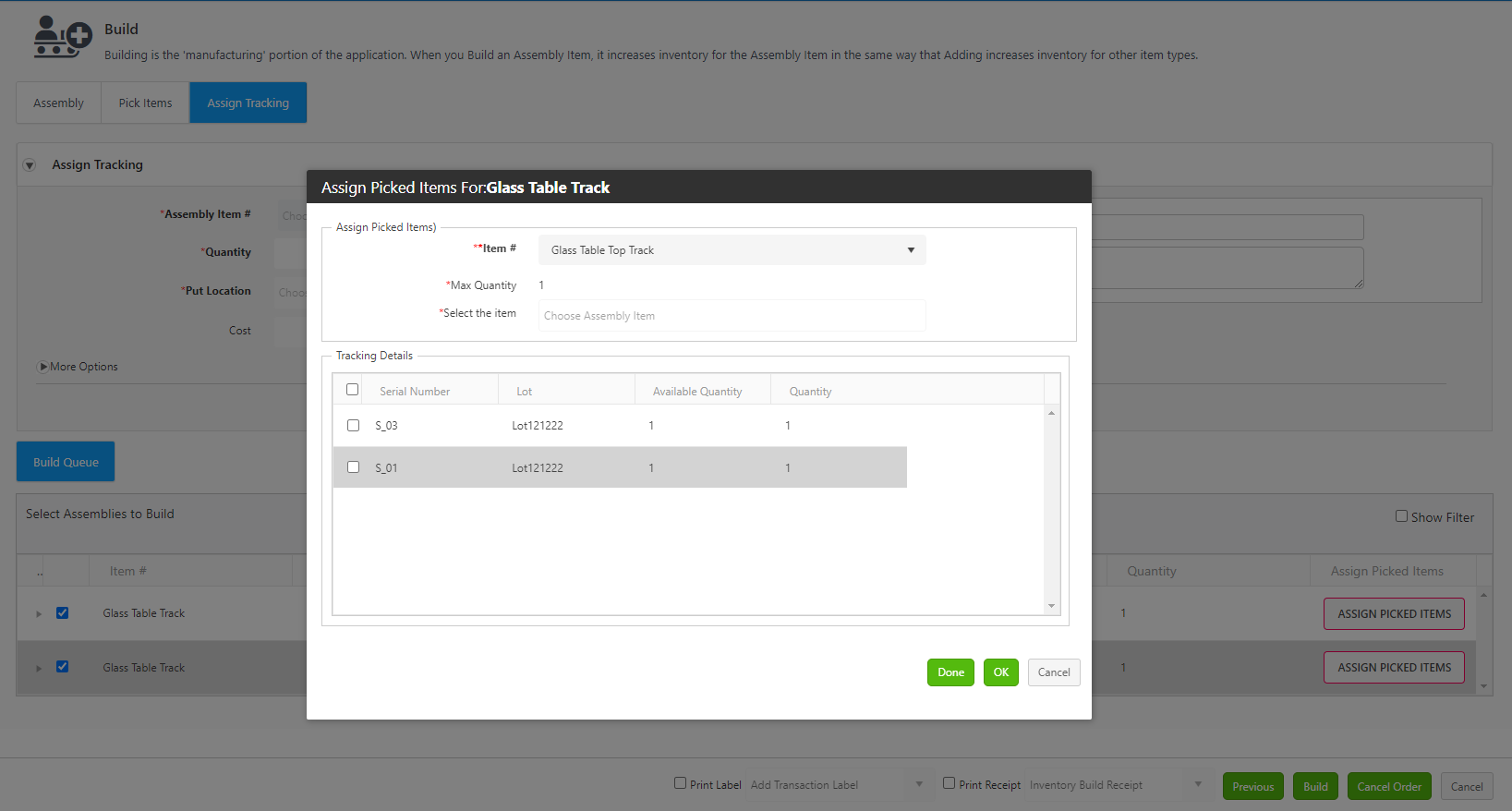Switch to the Pick Items tab
1512x811 pixels.
(x=145, y=103)
